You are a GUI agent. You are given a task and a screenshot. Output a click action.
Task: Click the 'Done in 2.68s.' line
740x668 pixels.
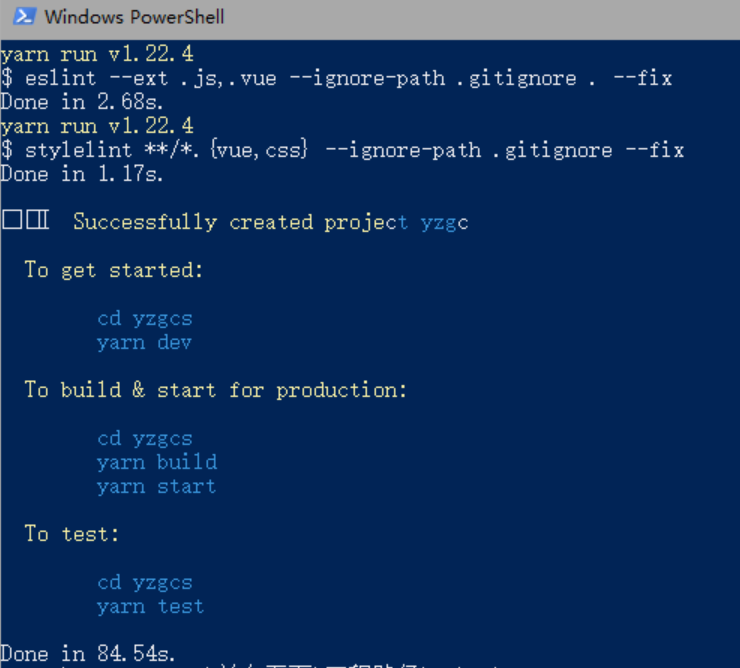pyautogui.click(x=82, y=102)
